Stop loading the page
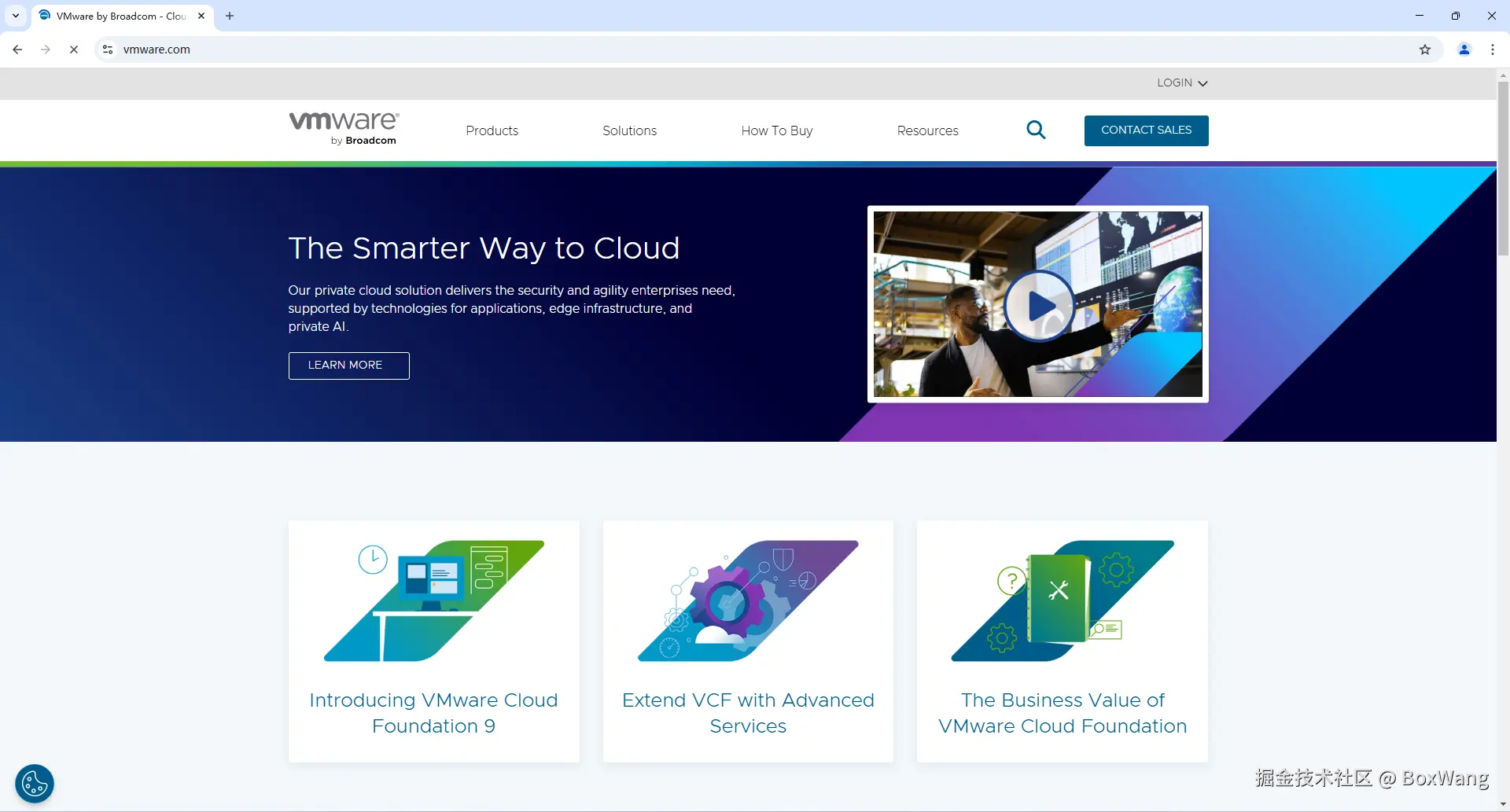 point(74,50)
